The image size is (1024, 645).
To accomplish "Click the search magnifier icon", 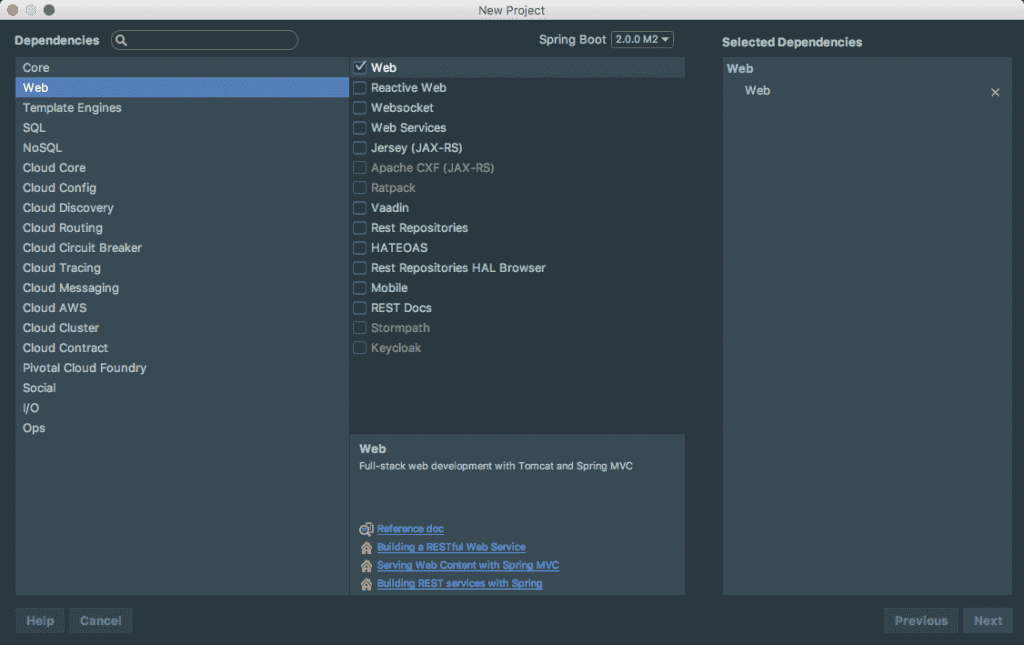I will coord(121,41).
